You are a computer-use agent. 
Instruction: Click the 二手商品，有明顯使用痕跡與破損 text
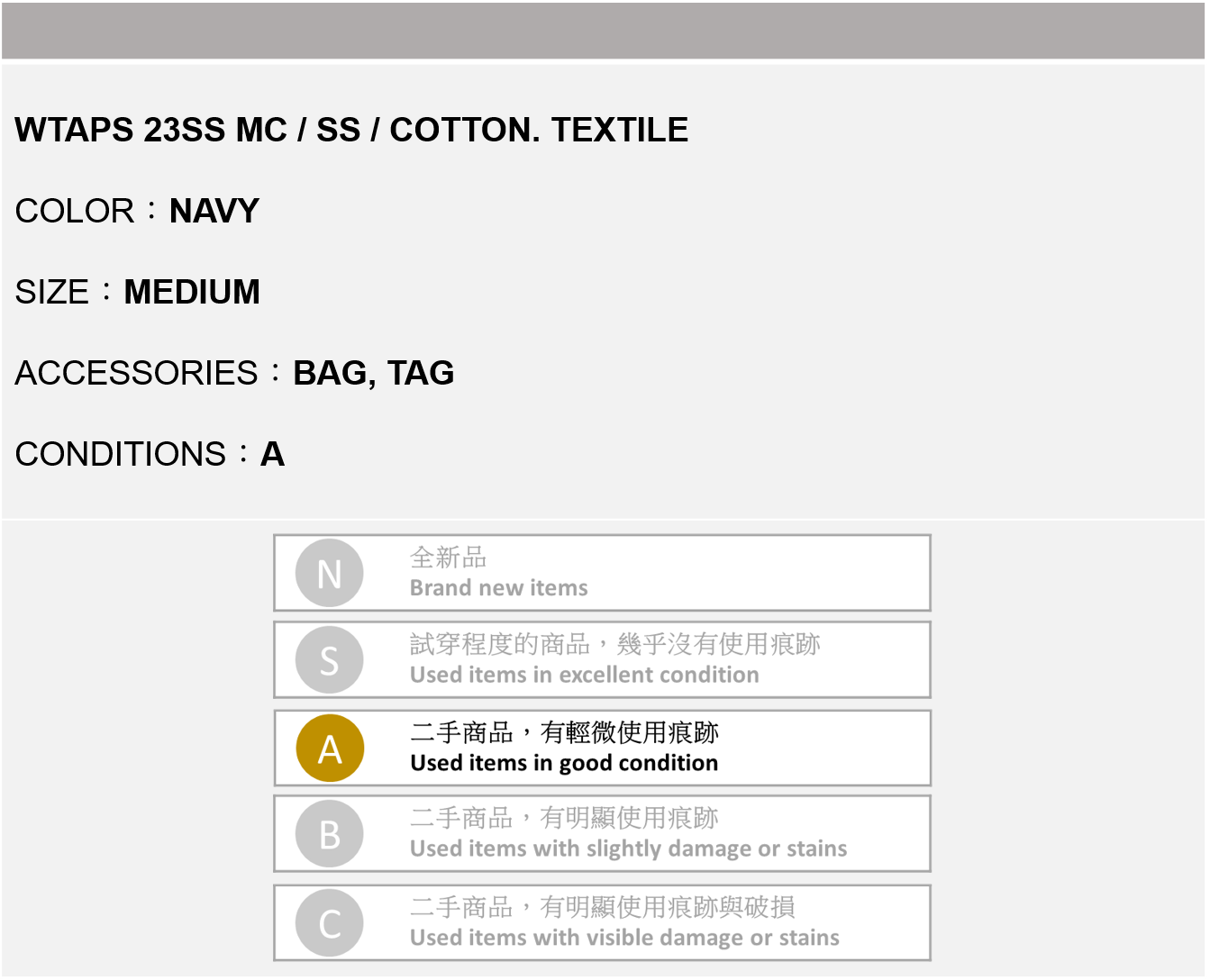(x=602, y=907)
